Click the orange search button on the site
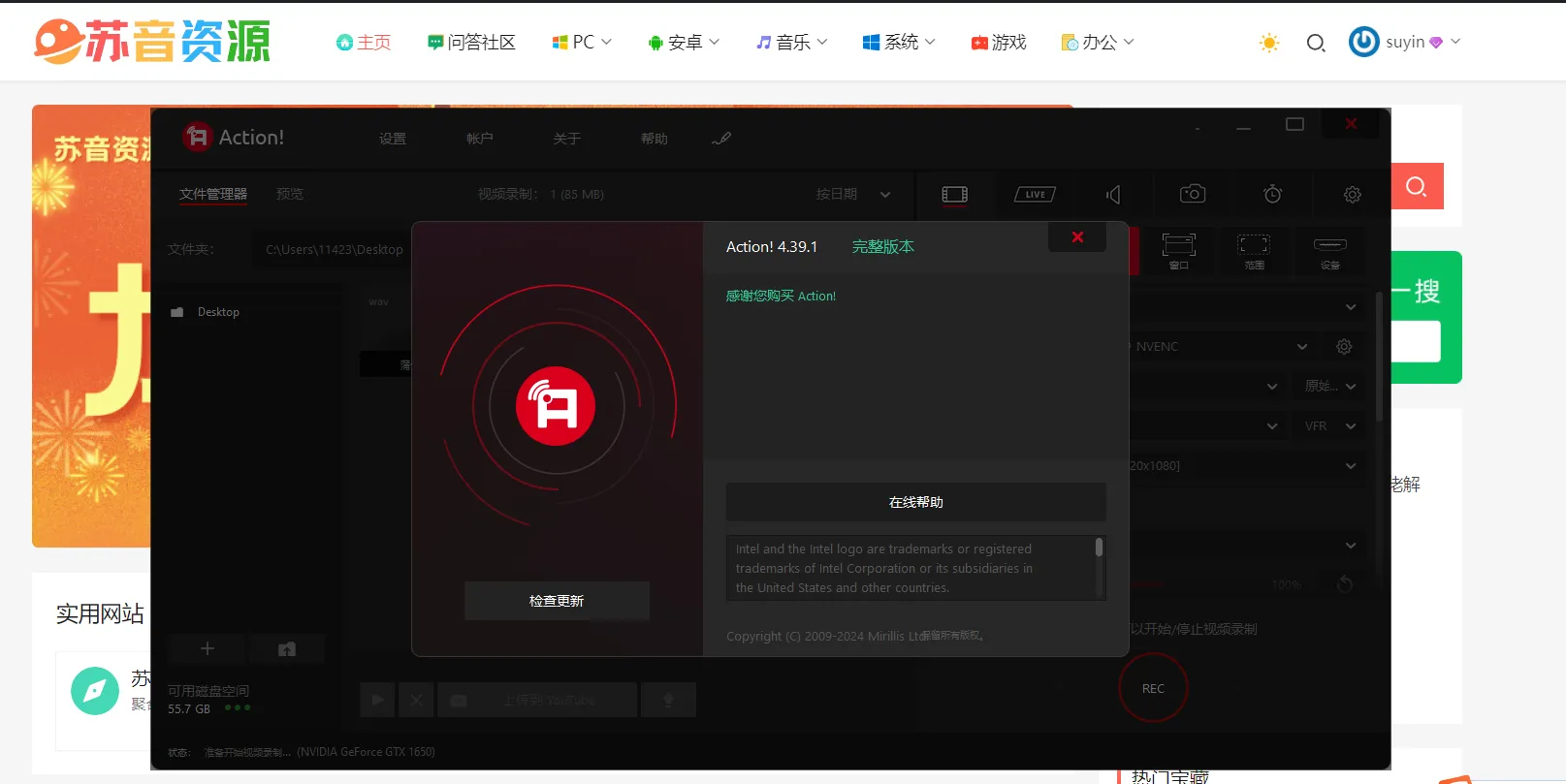Screen dimensions: 1566x784 (1417, 186)
